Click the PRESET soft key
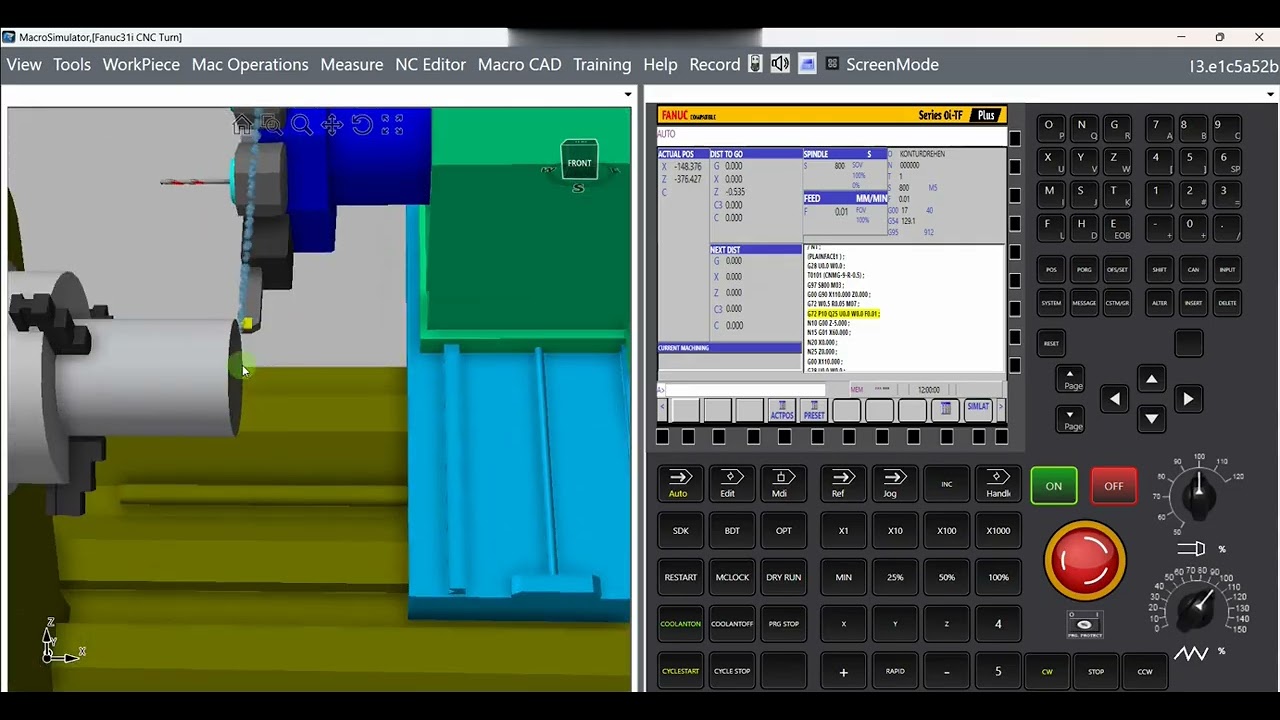 [814, 410]
